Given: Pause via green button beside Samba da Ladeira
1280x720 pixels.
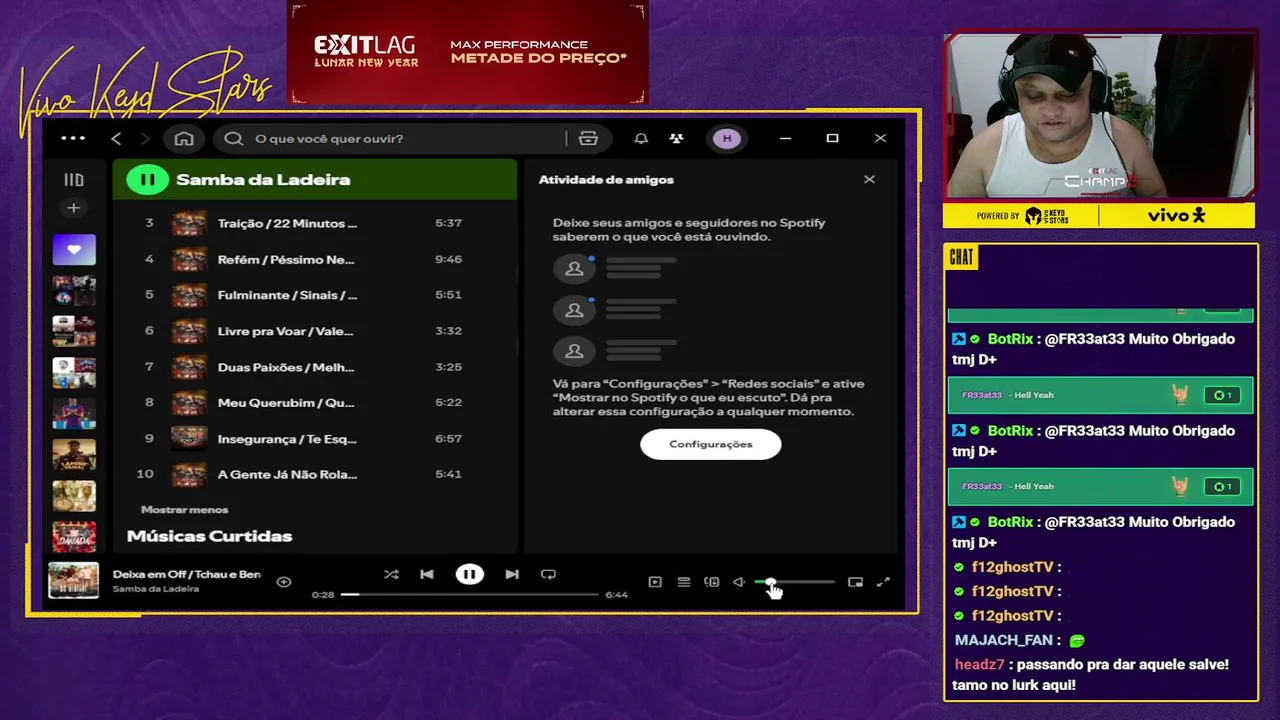Looking at the screenshot, I should tap(147, 180).
